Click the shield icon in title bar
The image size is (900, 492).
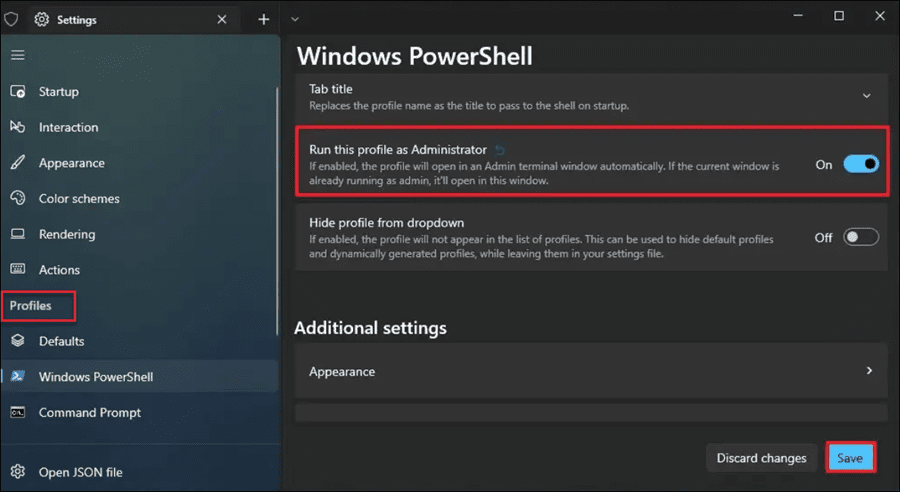pos(11,19)
